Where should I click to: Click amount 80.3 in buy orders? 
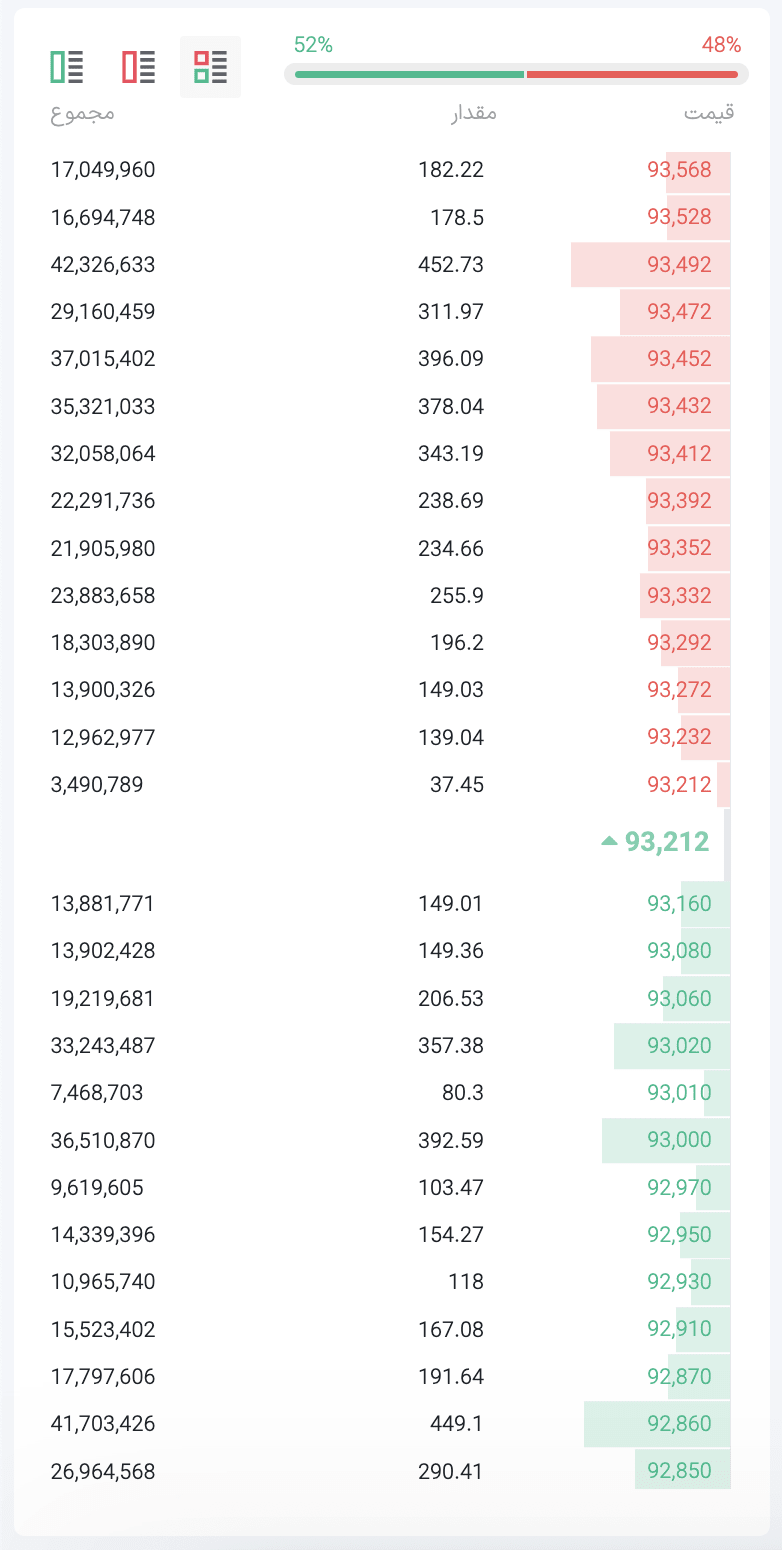point(462,1093)
